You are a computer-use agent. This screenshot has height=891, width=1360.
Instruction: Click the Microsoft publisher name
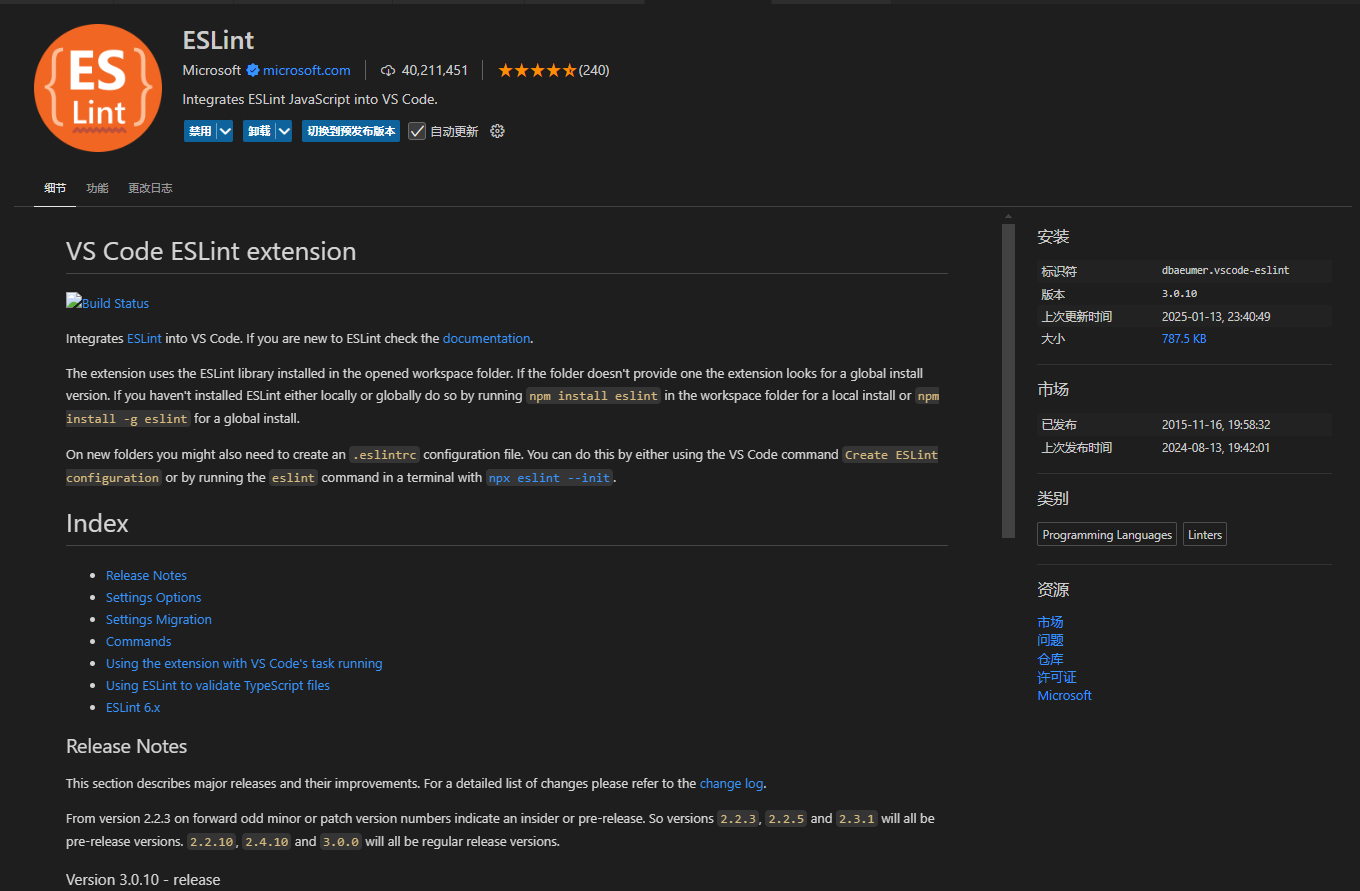point(212,70)
